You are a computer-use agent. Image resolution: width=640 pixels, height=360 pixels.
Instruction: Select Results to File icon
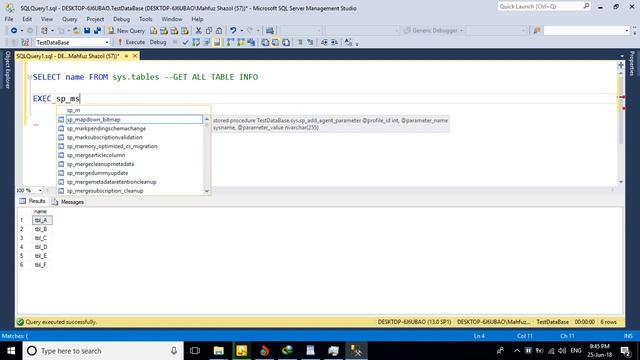click(x=286, y=42)
